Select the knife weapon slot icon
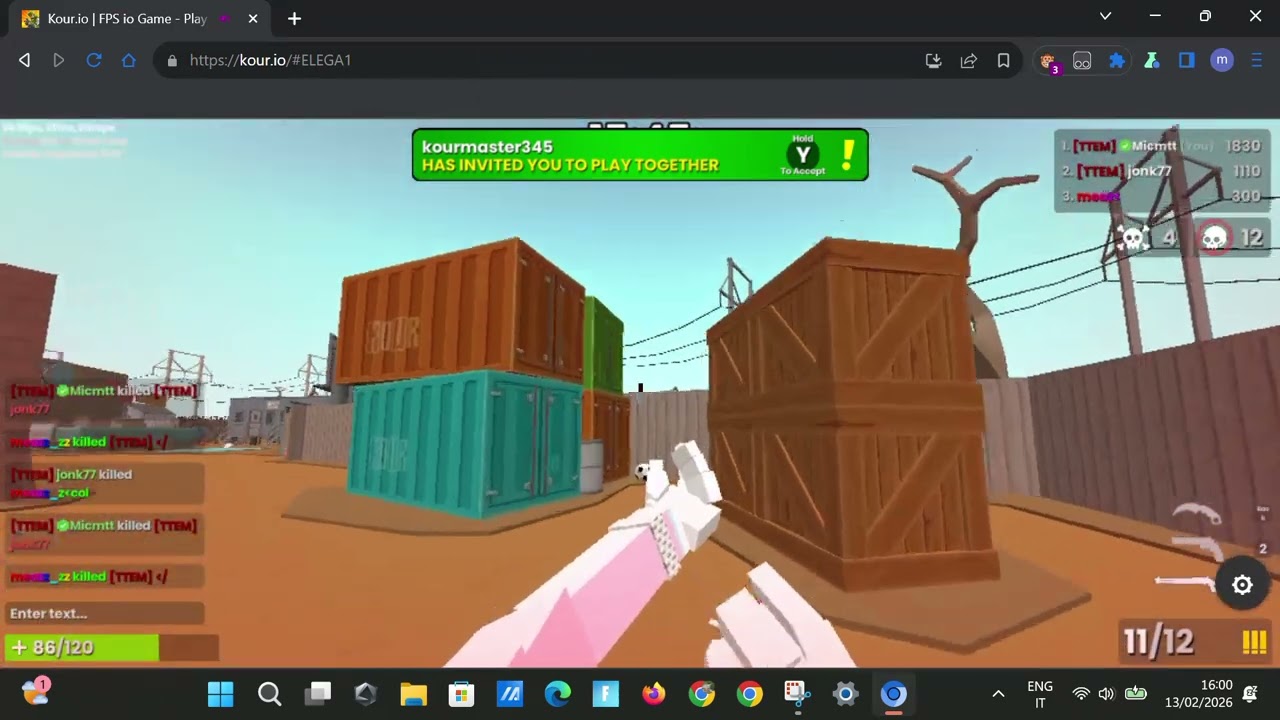 [x=1198, y=516]
